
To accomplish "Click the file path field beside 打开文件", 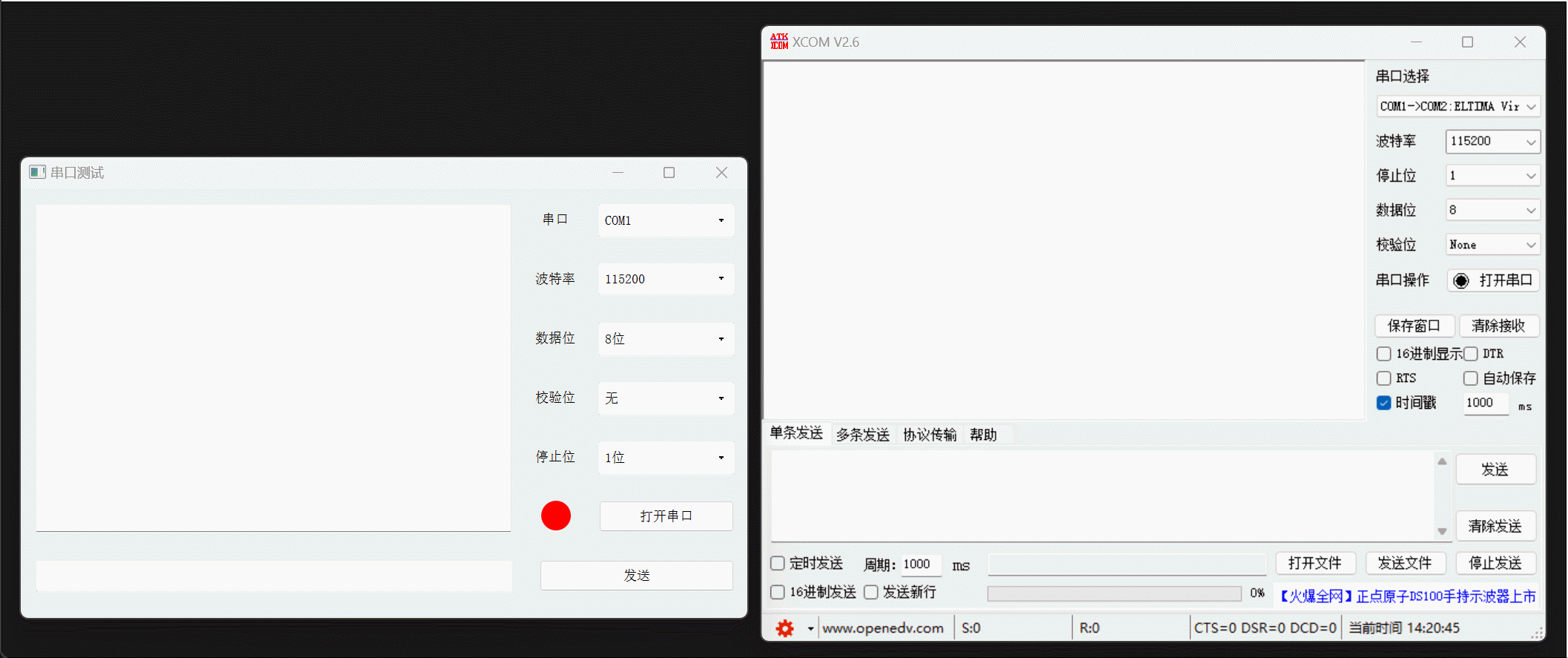I will click(1127, 565).
